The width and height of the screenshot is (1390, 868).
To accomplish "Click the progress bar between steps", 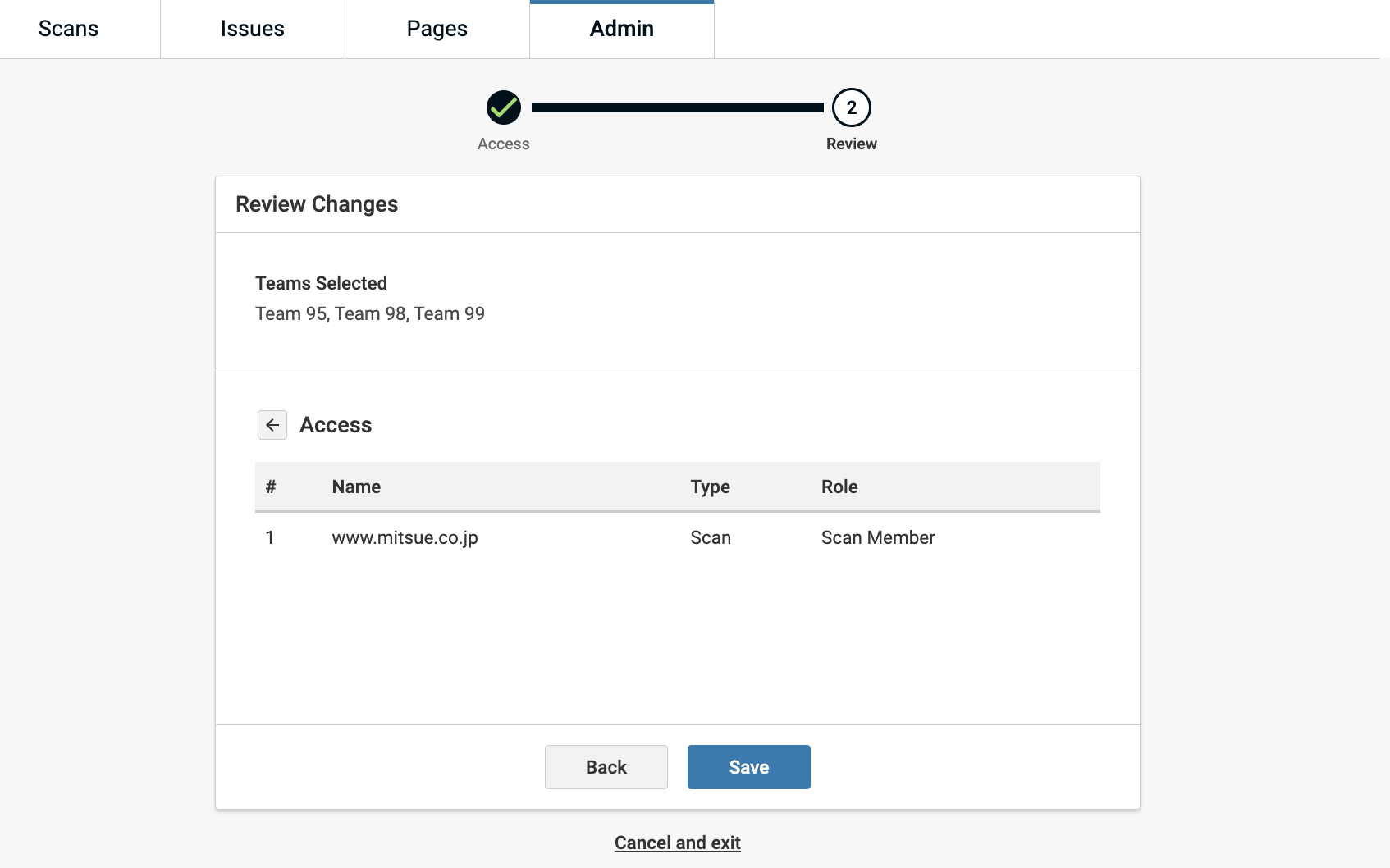I will tap(677, 107).
